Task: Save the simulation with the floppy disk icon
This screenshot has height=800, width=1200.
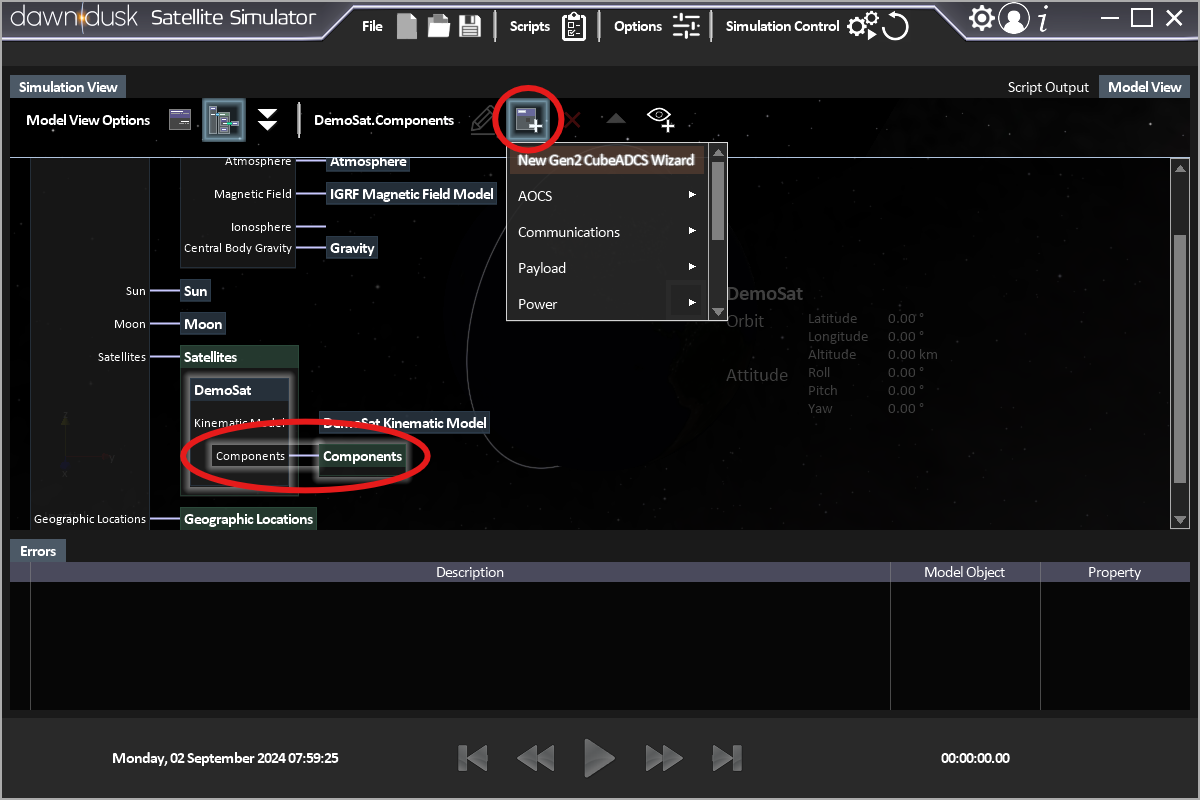Action: tap(470, 26)
